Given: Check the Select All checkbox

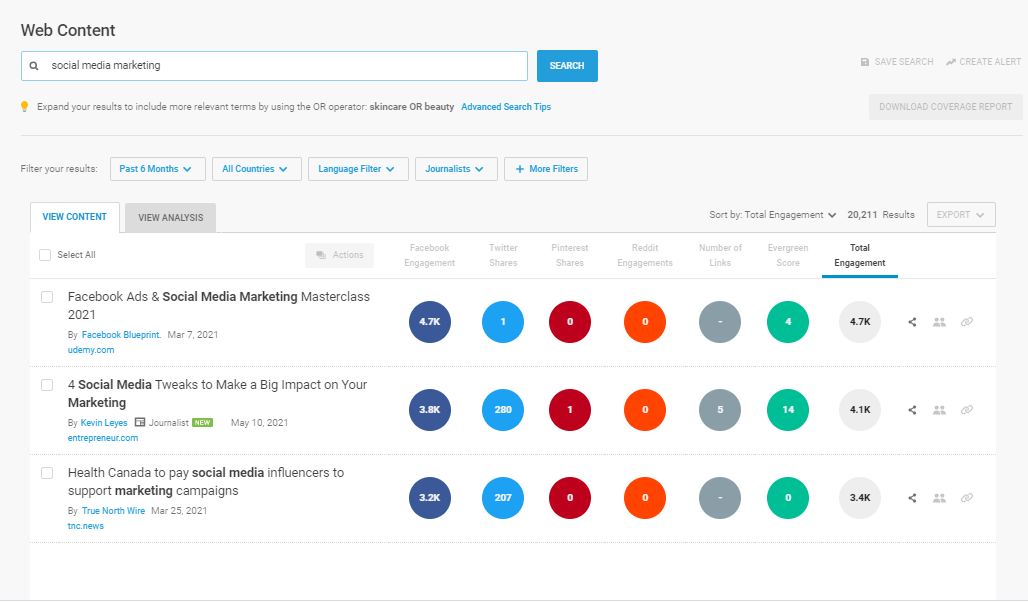Looking at the screenshot, I should [x=45, y=255].
